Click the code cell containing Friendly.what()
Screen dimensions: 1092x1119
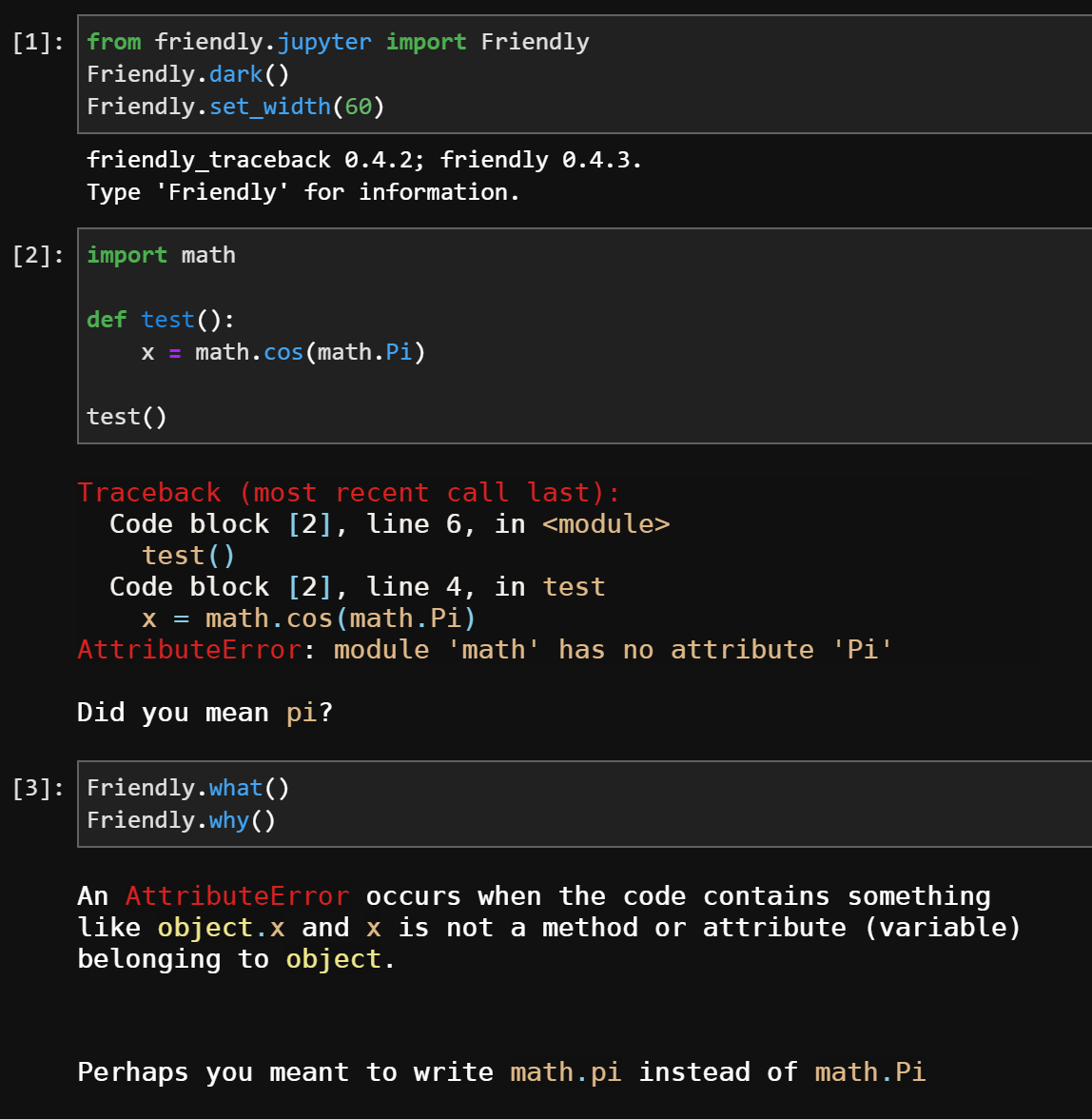tap(584, 803)
